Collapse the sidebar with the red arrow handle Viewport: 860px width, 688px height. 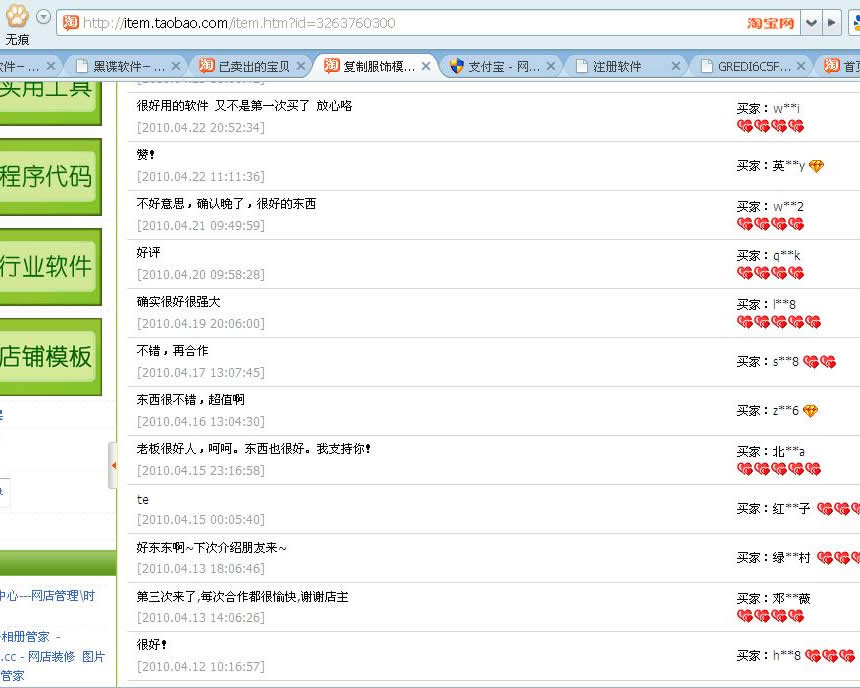113,465
